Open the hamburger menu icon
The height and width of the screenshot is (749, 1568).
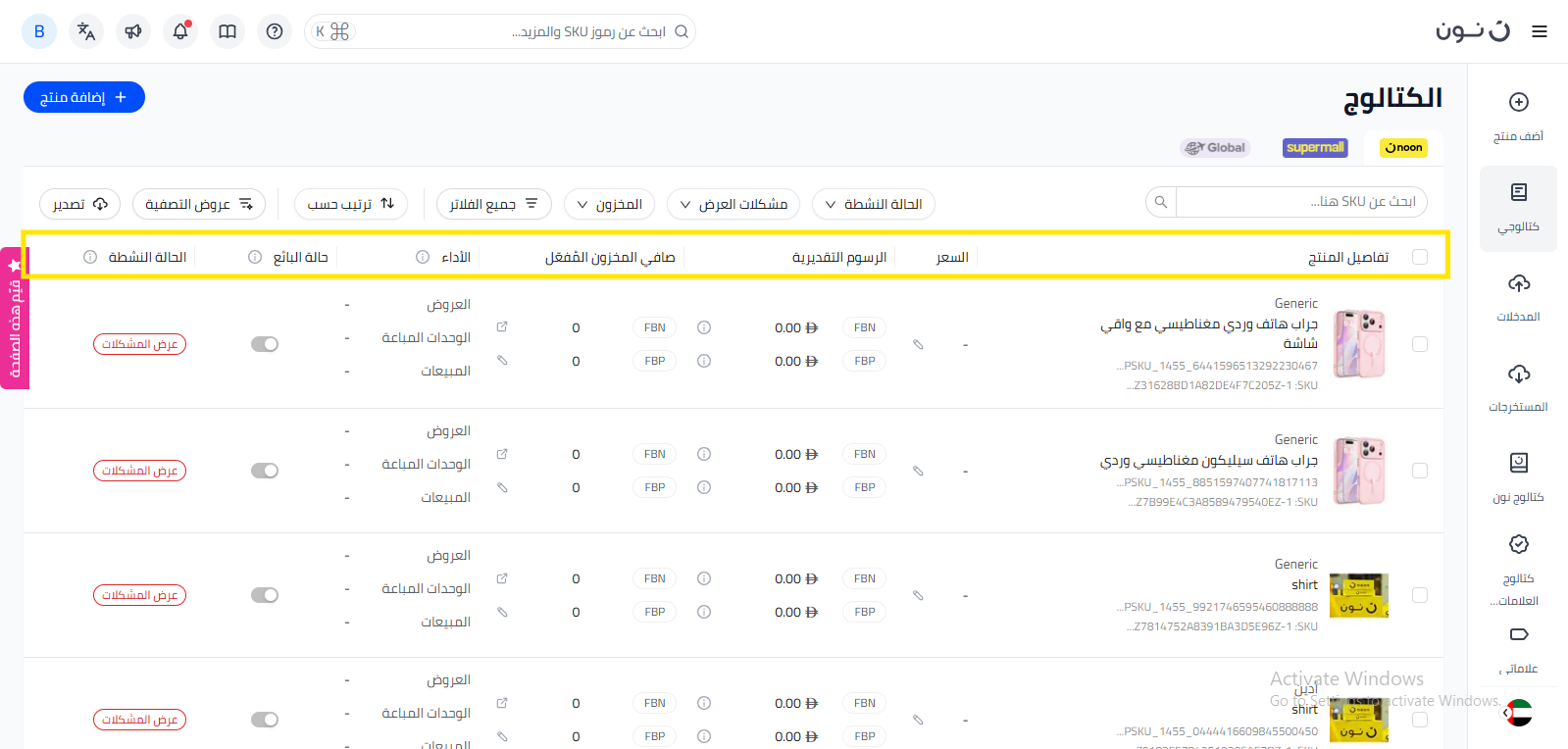(1540, 31)
